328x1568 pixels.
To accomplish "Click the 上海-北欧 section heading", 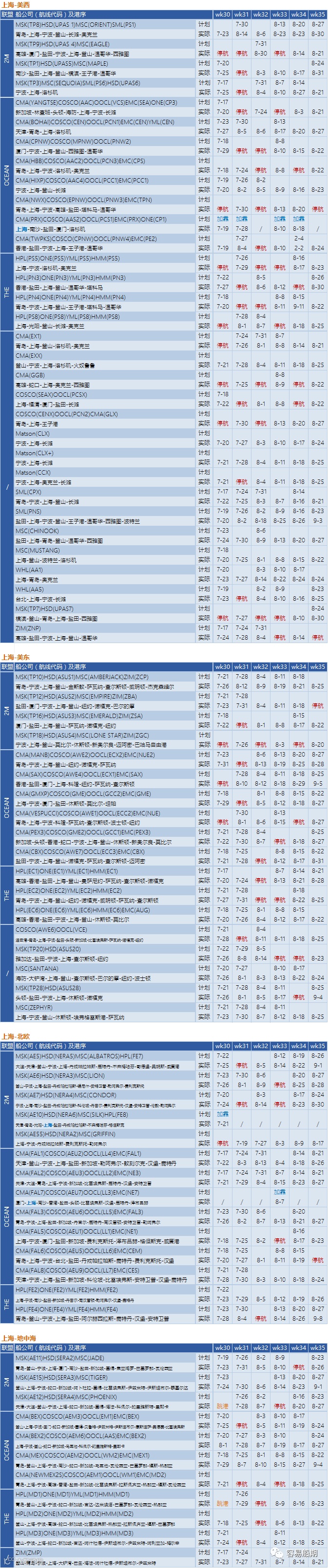I will tap(15, 1036).
